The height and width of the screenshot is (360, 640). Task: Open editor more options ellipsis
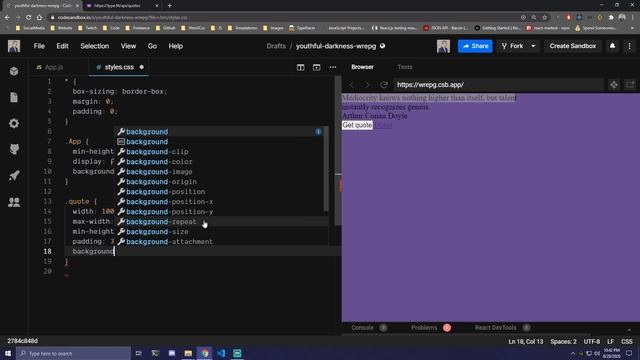tap(333, 67)
